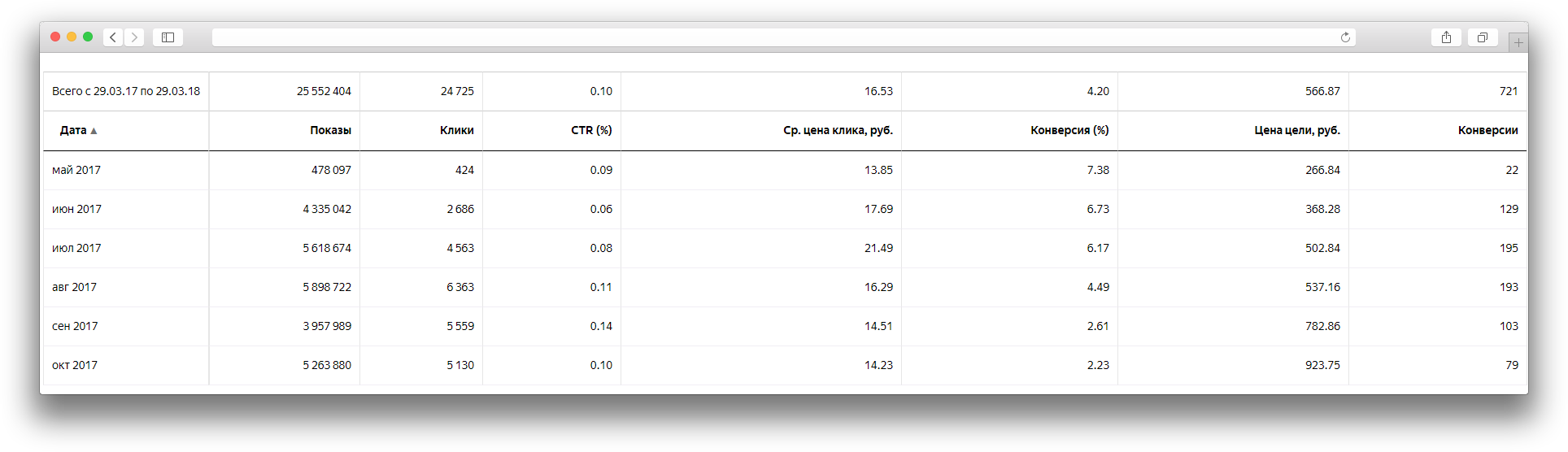Click the green fullscreen window button

tap(88, 37)
